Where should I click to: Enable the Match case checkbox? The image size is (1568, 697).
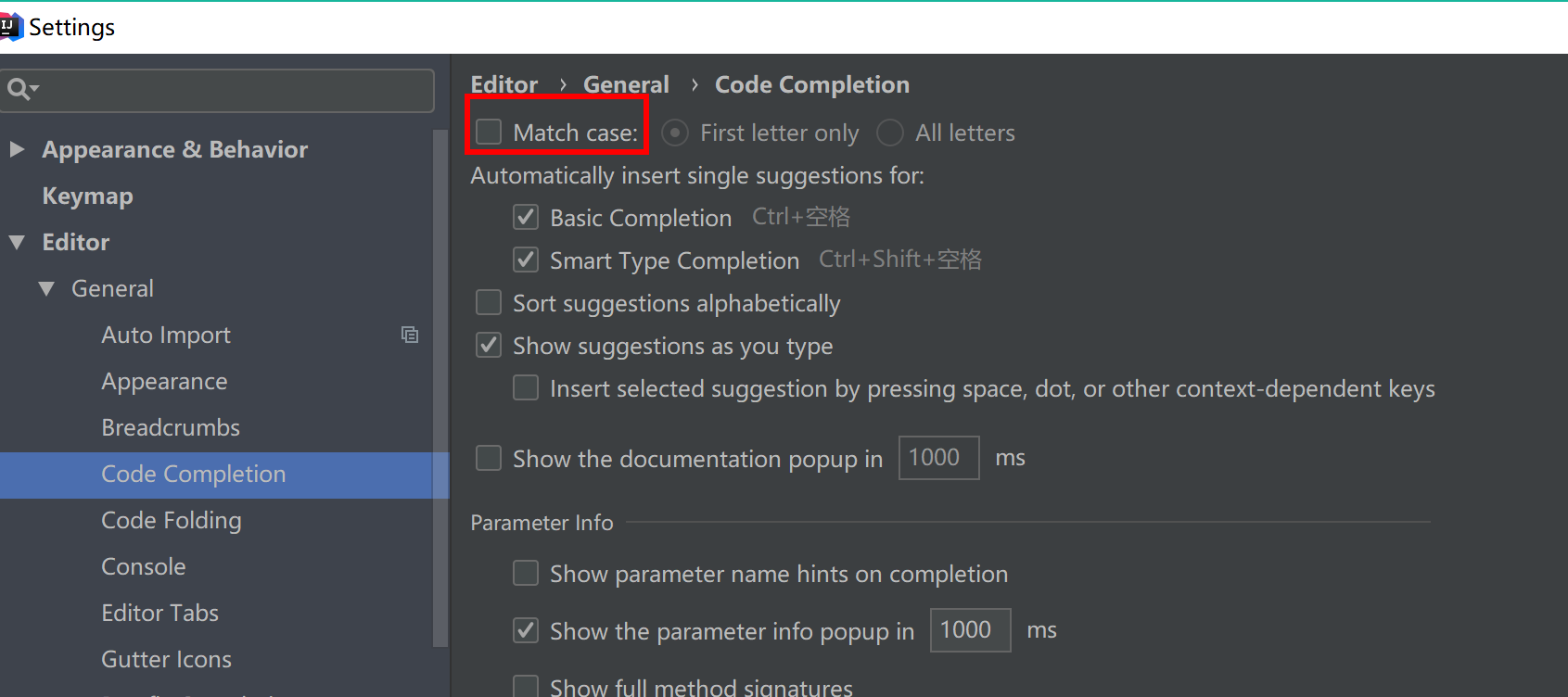pyautogui.click(x=488, y=131)
